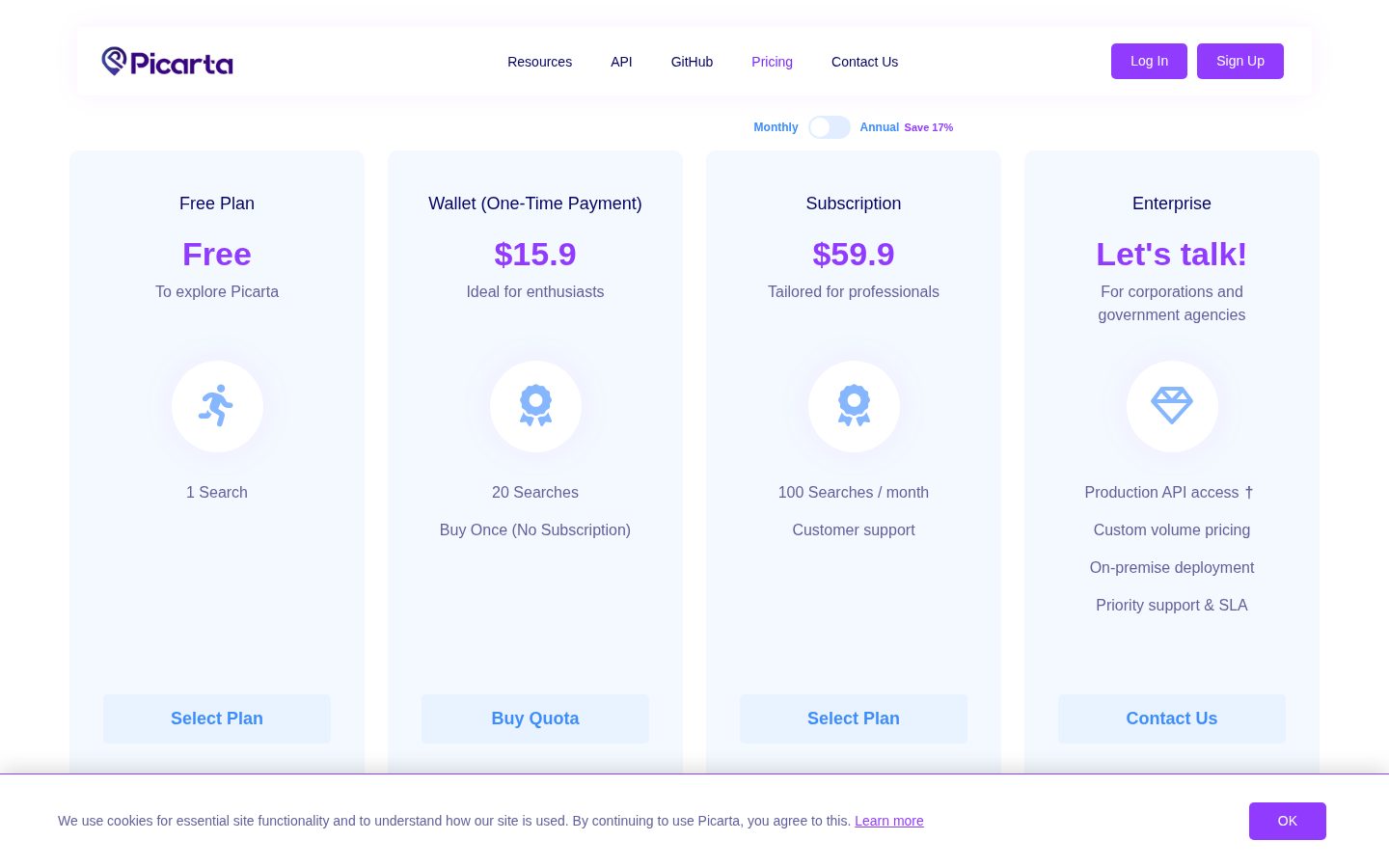Image resolution: width=1389 pixels, height=868 pixels.
Task: Accept cookies with the OK button
Action: 1287,821
